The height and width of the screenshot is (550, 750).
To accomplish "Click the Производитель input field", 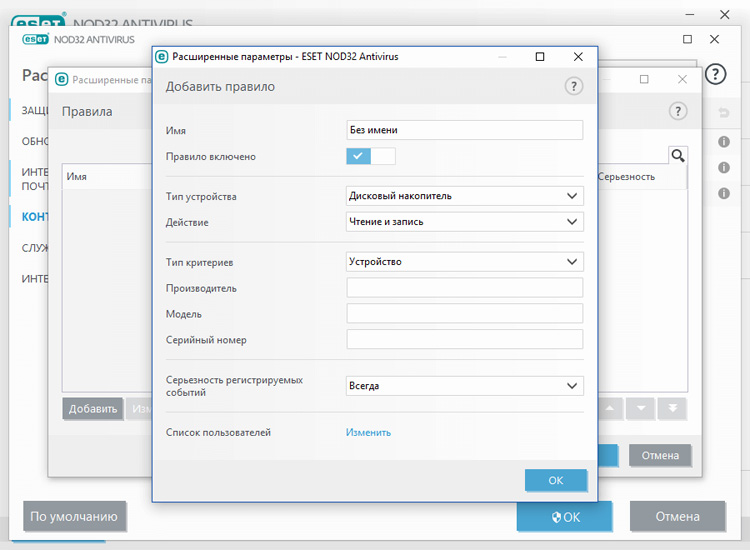I will [x=464, y=288].
